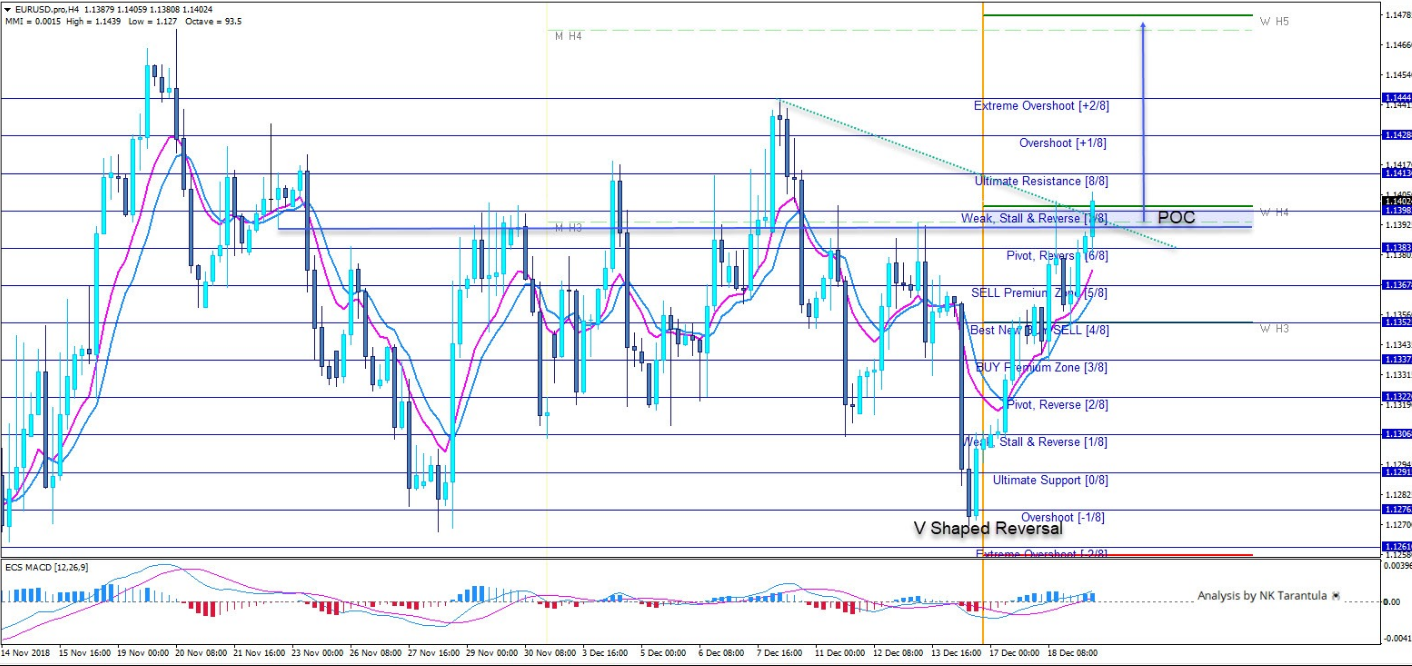The height and width of the screenshot is (666, 1412).
Task: Click the small icon beside NK Tarantula text
Action: [x=1335, y=596]
